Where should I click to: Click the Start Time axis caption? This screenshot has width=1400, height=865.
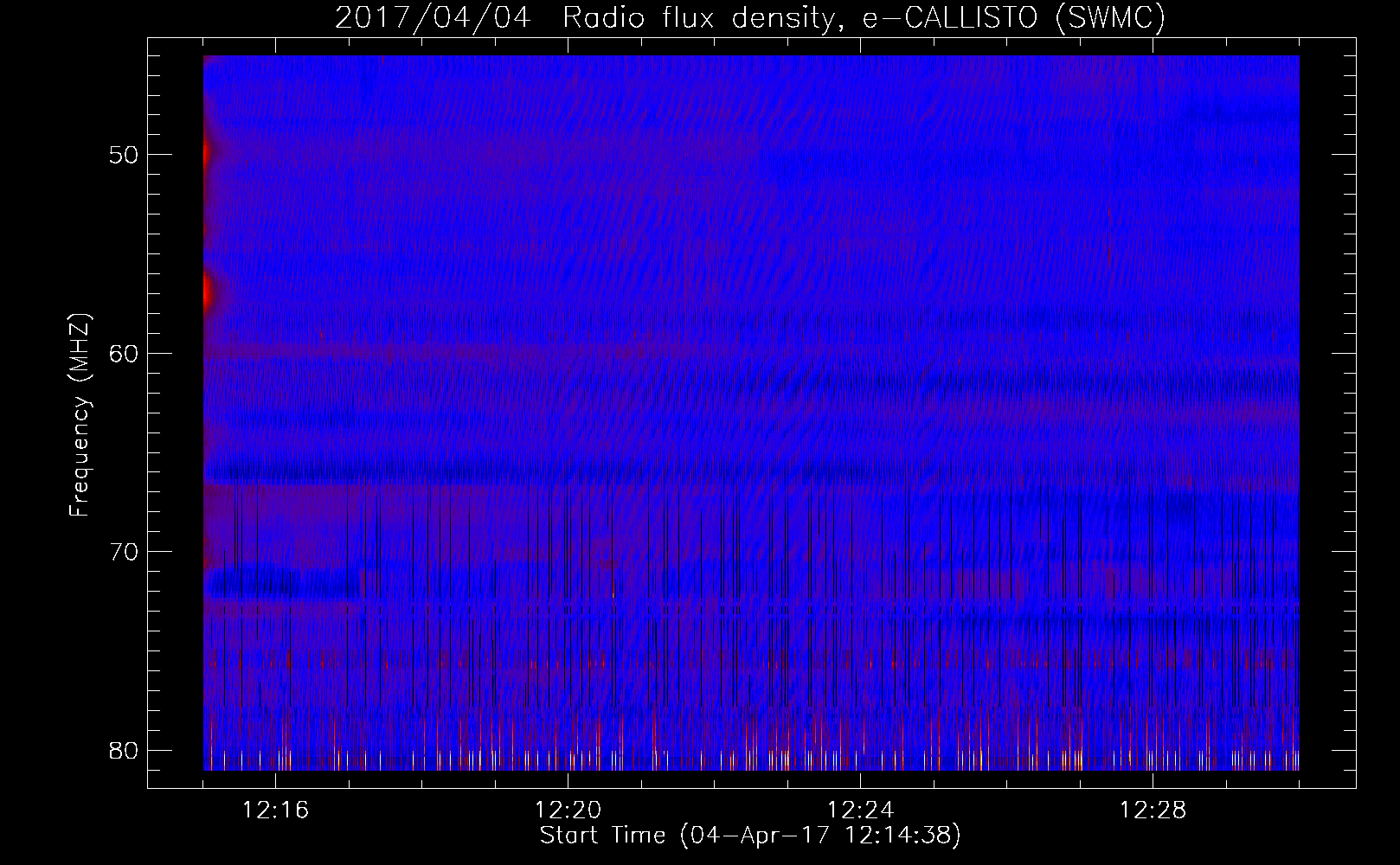[750, 836]
